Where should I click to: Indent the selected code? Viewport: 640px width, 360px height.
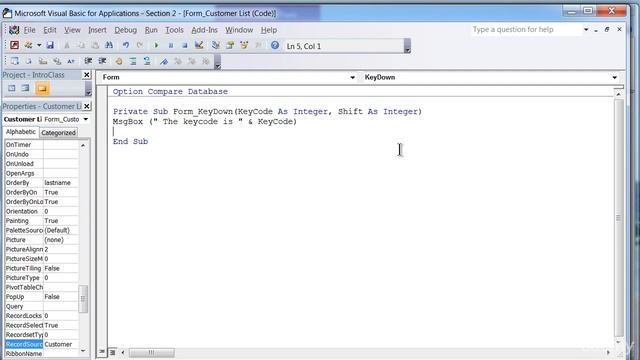click(88, 61)
